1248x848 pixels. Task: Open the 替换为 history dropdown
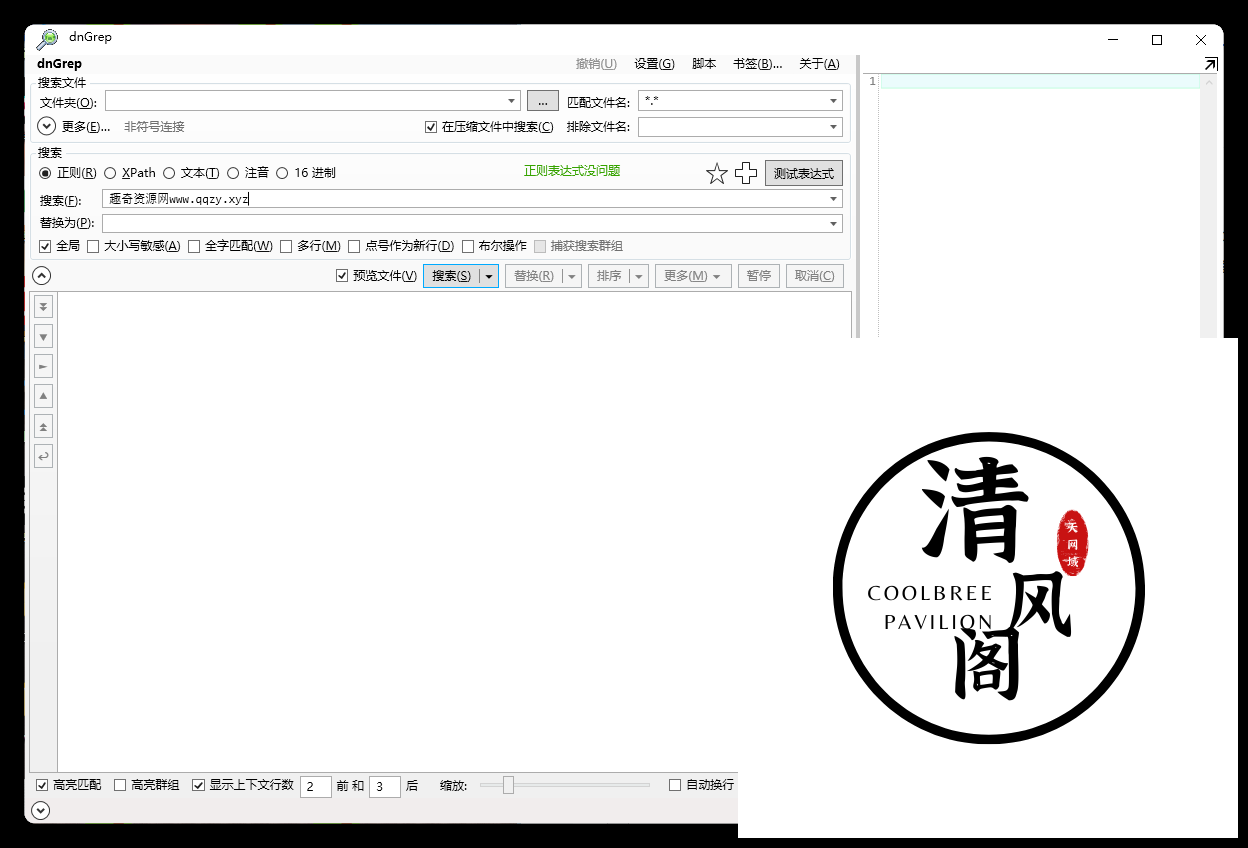point(834,224)
